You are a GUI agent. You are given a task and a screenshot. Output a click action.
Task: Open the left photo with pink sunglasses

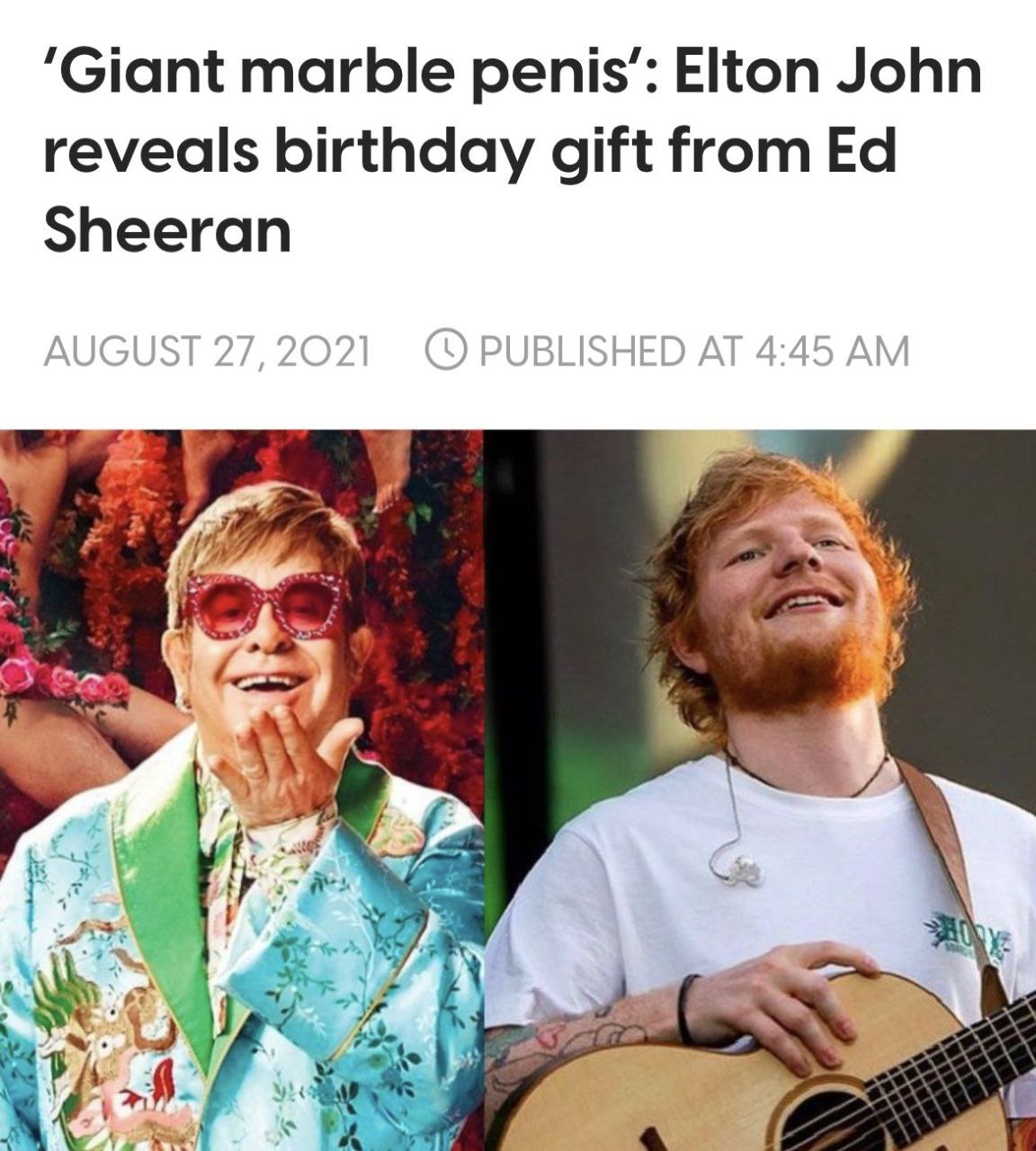[242, 790]
